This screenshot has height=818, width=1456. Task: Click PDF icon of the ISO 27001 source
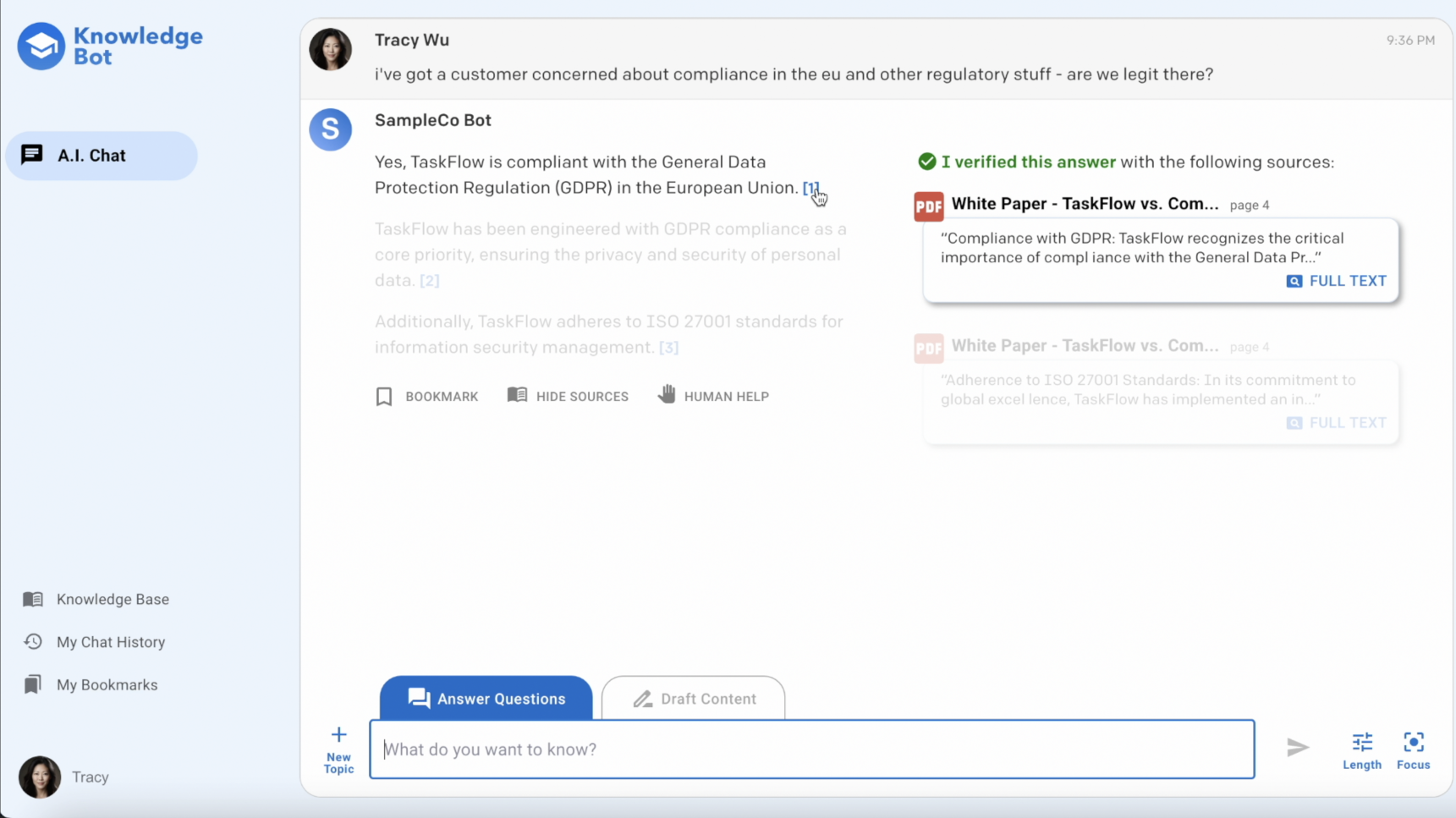(929, 348)
